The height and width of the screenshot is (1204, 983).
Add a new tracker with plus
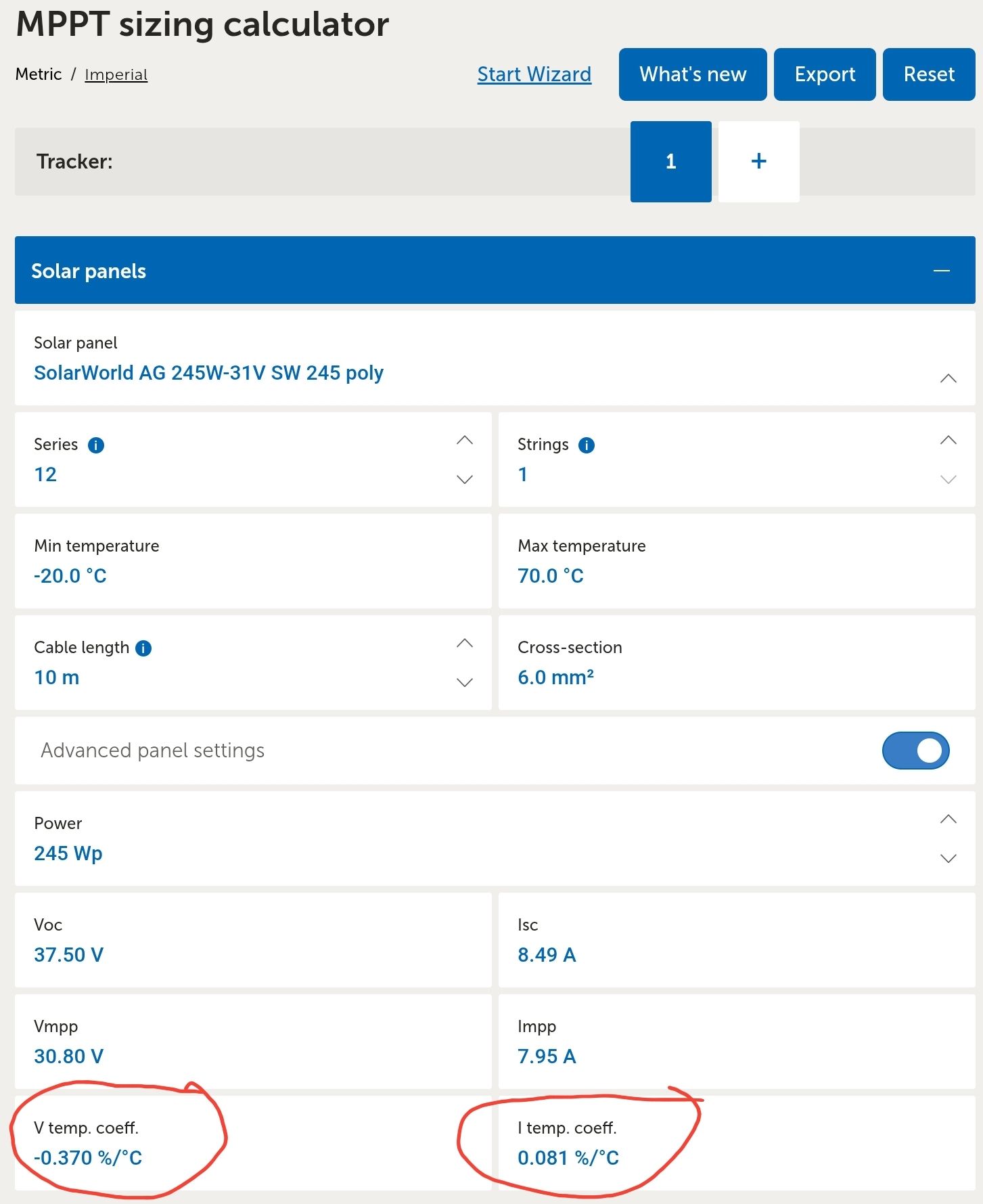[x=758, y=161]
